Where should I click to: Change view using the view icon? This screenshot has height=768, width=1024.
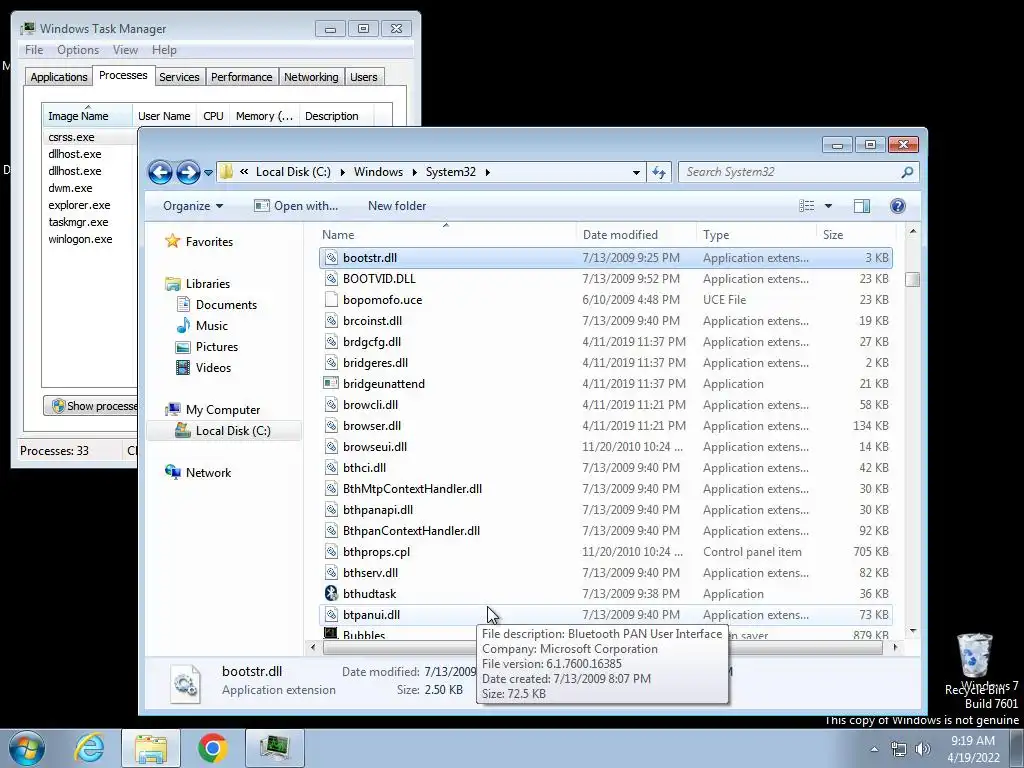[807, 206]
